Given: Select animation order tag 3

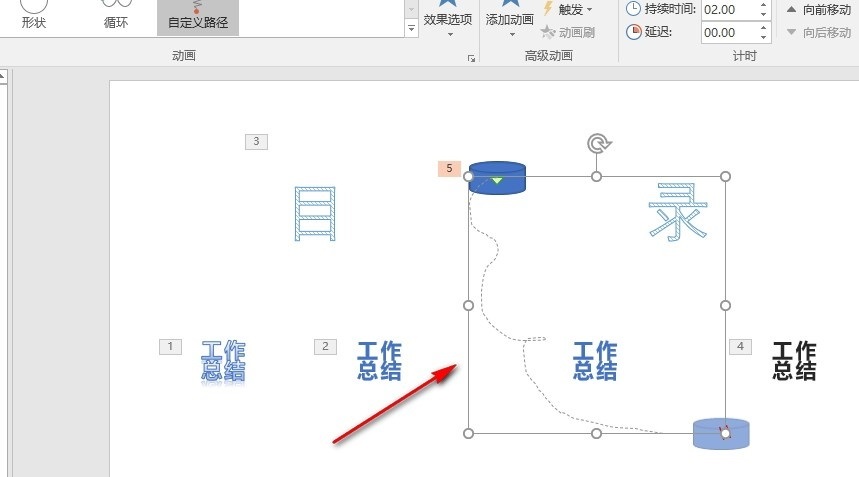Looking at the screenshot, I should click(256, 142).
